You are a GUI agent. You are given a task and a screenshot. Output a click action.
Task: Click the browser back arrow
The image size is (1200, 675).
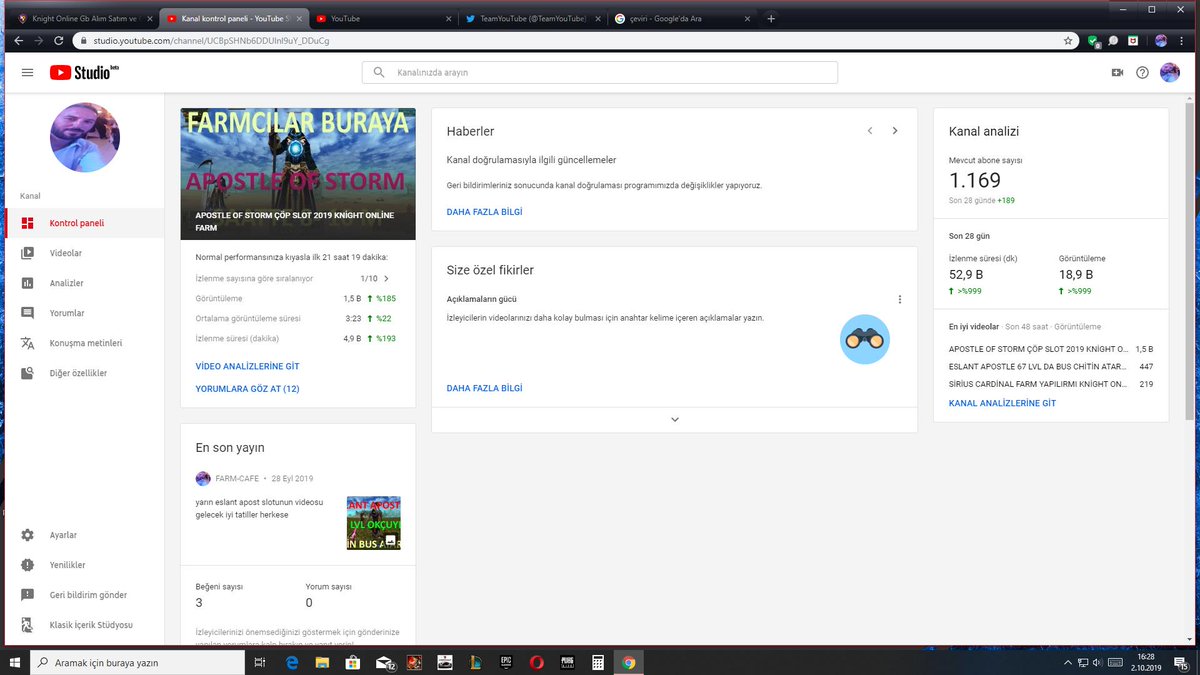point(18,41)
